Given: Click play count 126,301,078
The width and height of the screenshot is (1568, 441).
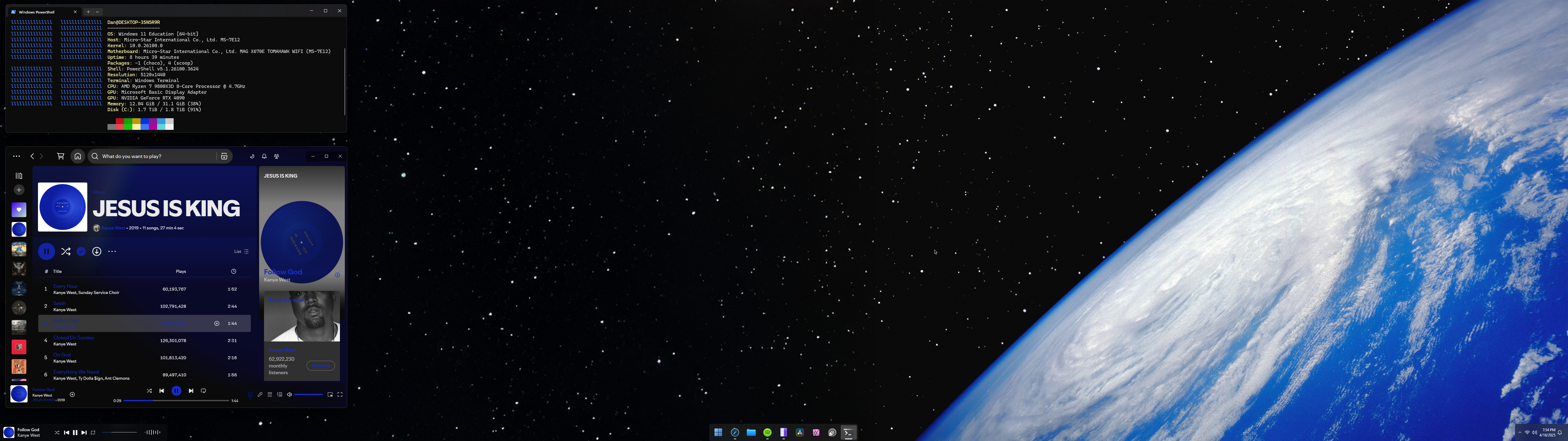Looking at the screenshot, I should [173, 341].
